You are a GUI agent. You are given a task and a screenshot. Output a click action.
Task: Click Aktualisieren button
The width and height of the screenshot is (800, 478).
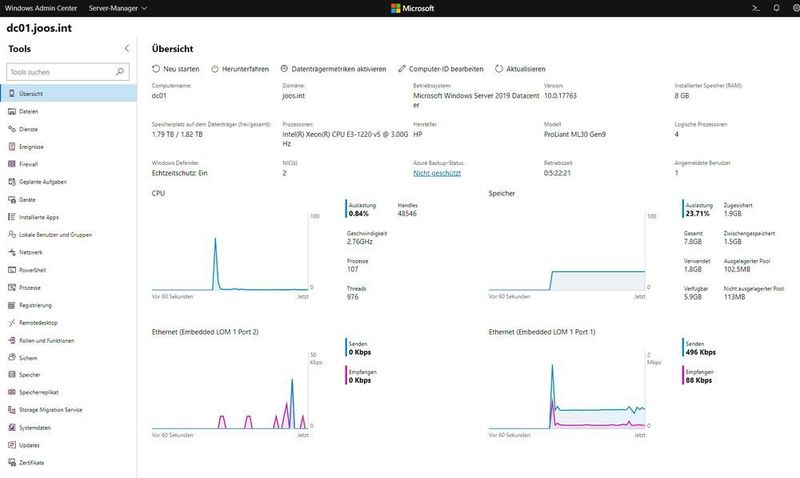coord(520,69)
